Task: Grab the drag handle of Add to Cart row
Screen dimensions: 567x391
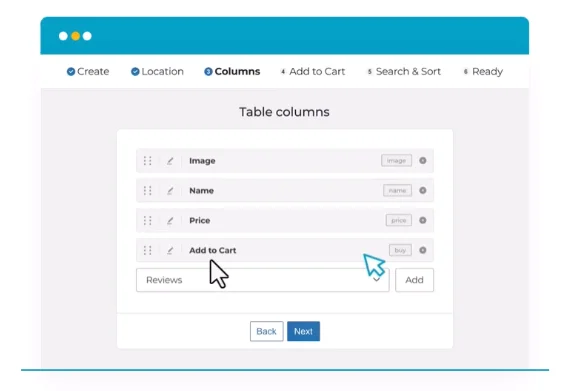Action: (x=148, y=250)
